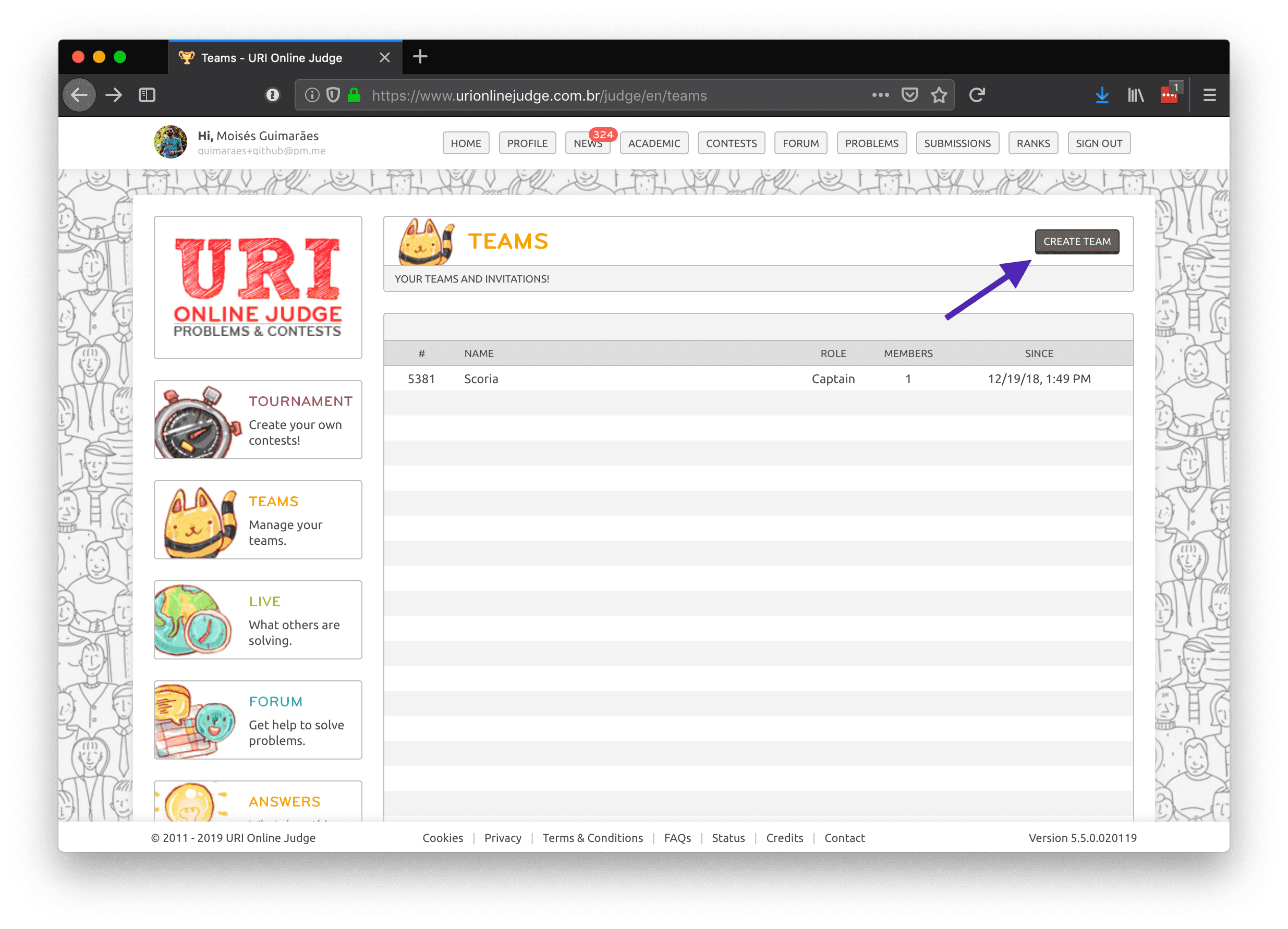Click the Captain role cell

[x=833, y=378]
